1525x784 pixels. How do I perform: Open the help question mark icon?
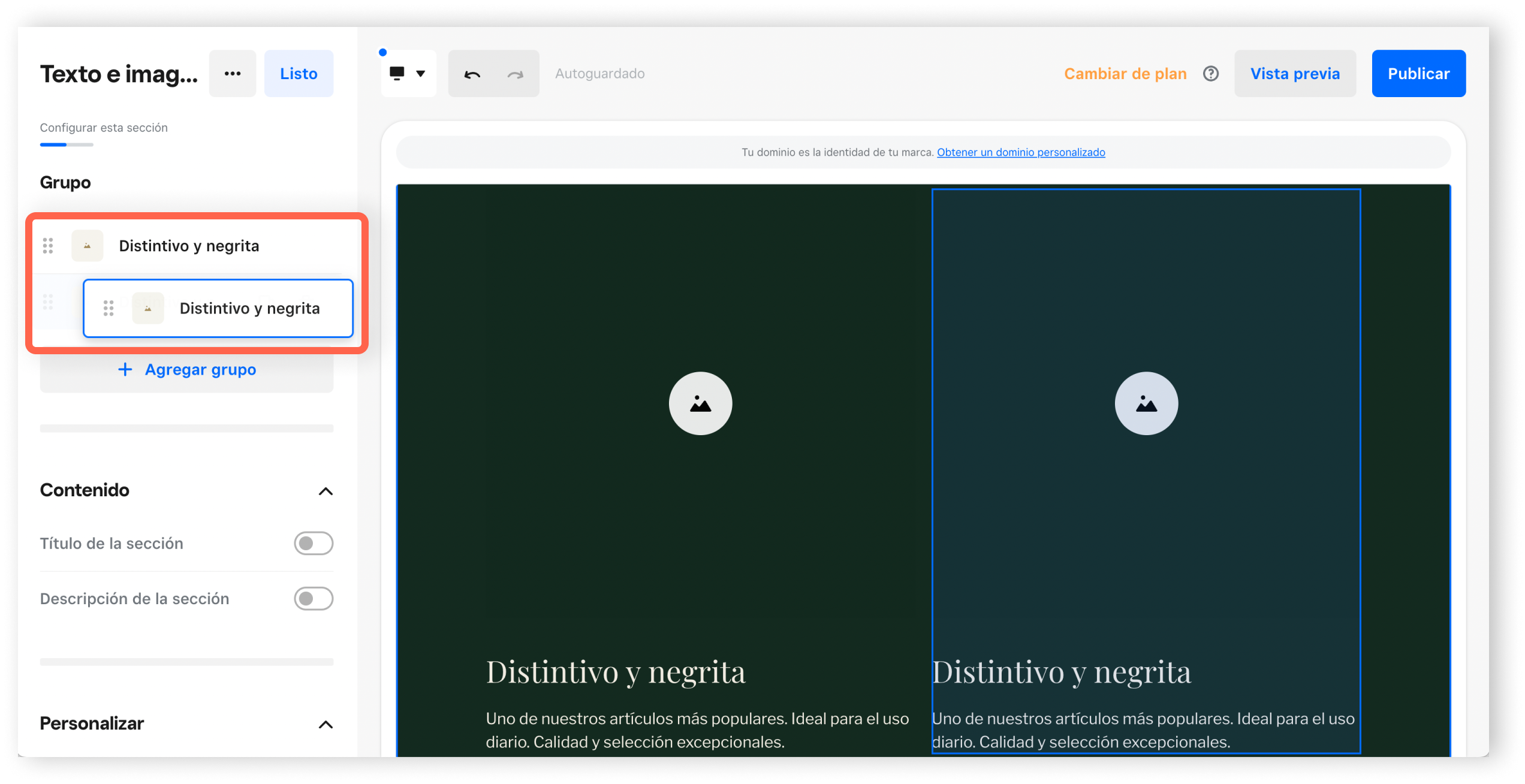(x=1210, y=74)
